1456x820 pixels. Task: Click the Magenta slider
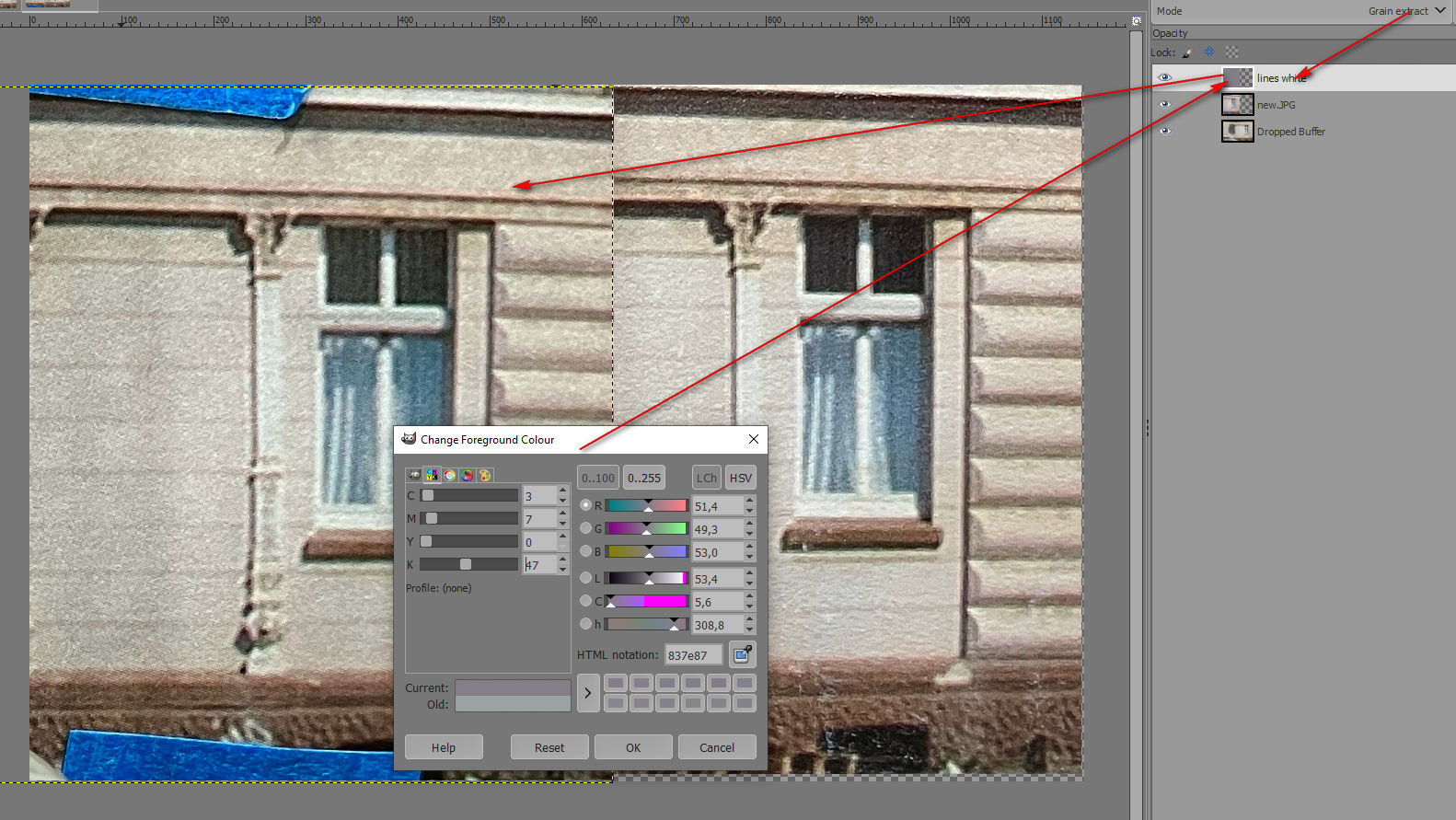(x=469, y=519)
